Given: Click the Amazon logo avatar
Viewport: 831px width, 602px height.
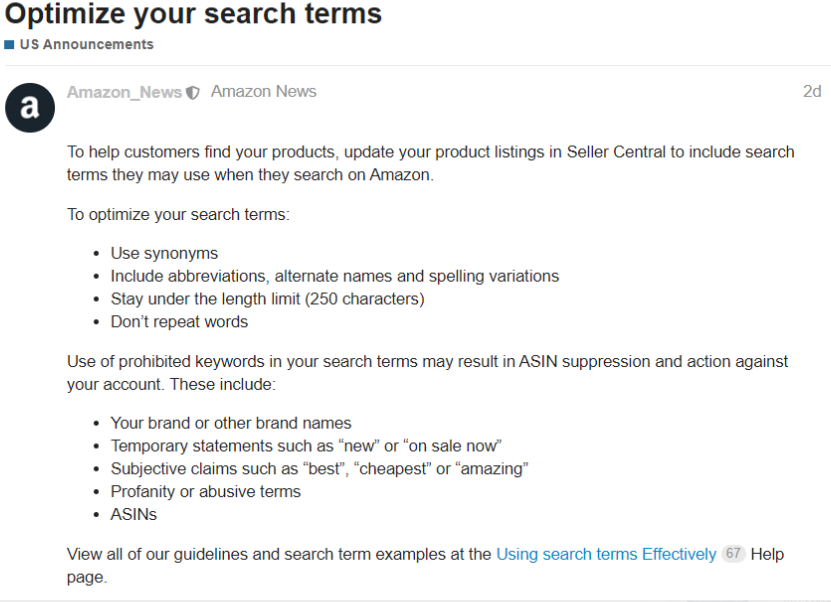Looking at the screenshot, I should (30, 107).
